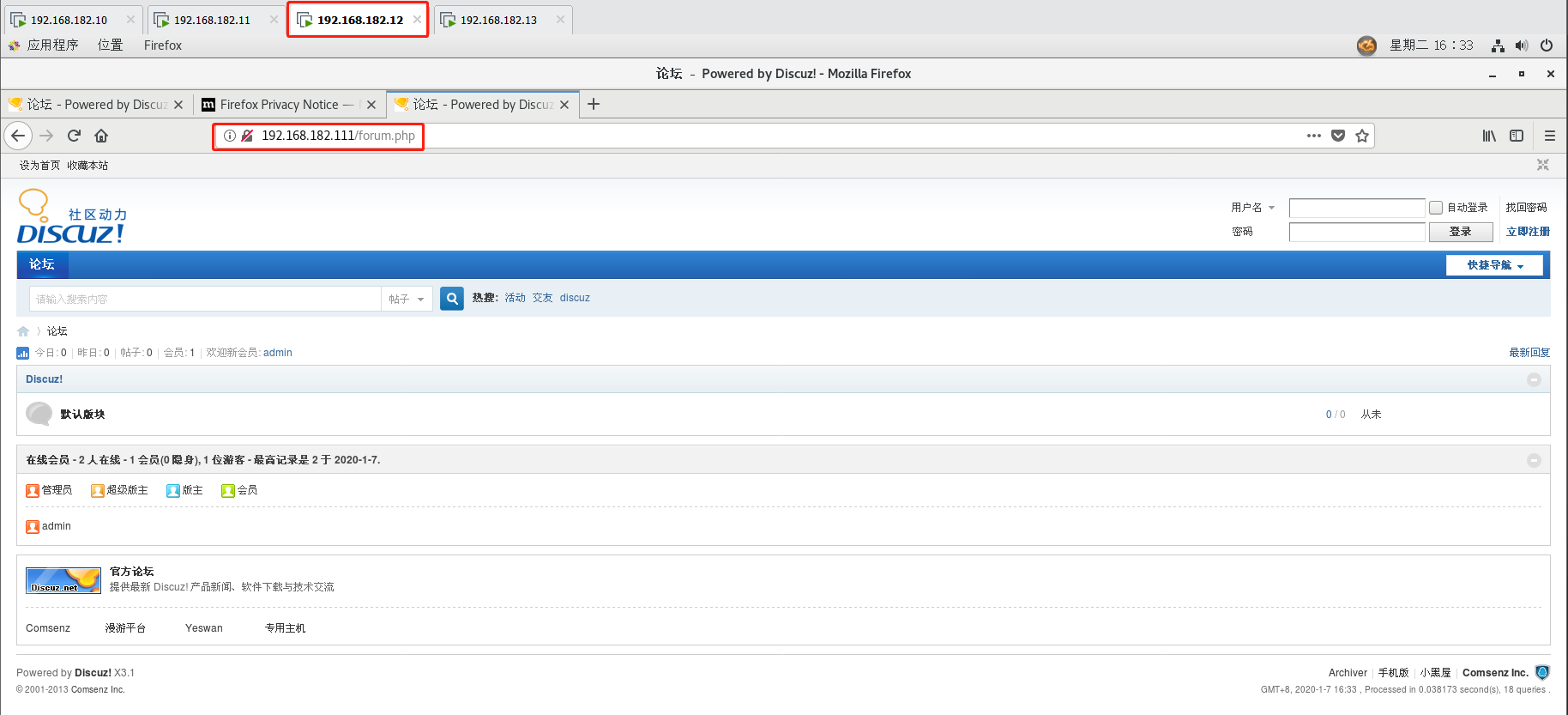Open the 帖子 search type dropdown
Image resolution: width=1568 pixels, height=715 pixels.
(x=407, y=299)
